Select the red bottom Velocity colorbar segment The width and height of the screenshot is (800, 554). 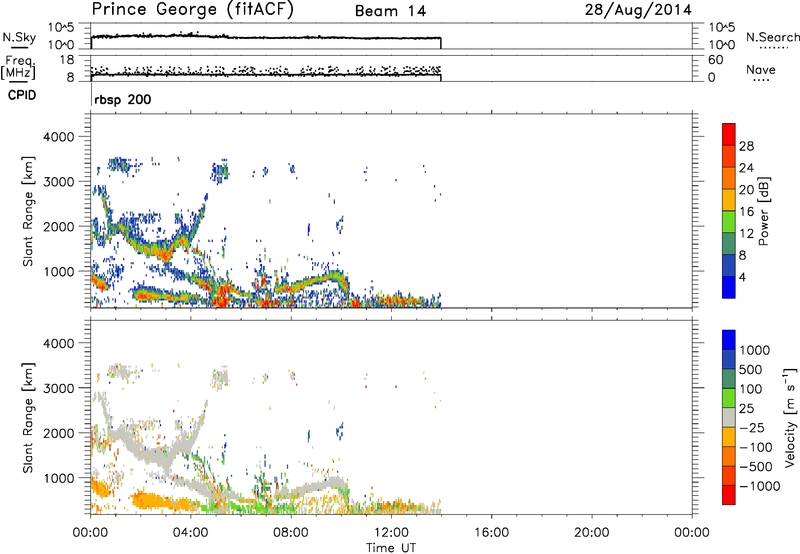pos(729,495)
